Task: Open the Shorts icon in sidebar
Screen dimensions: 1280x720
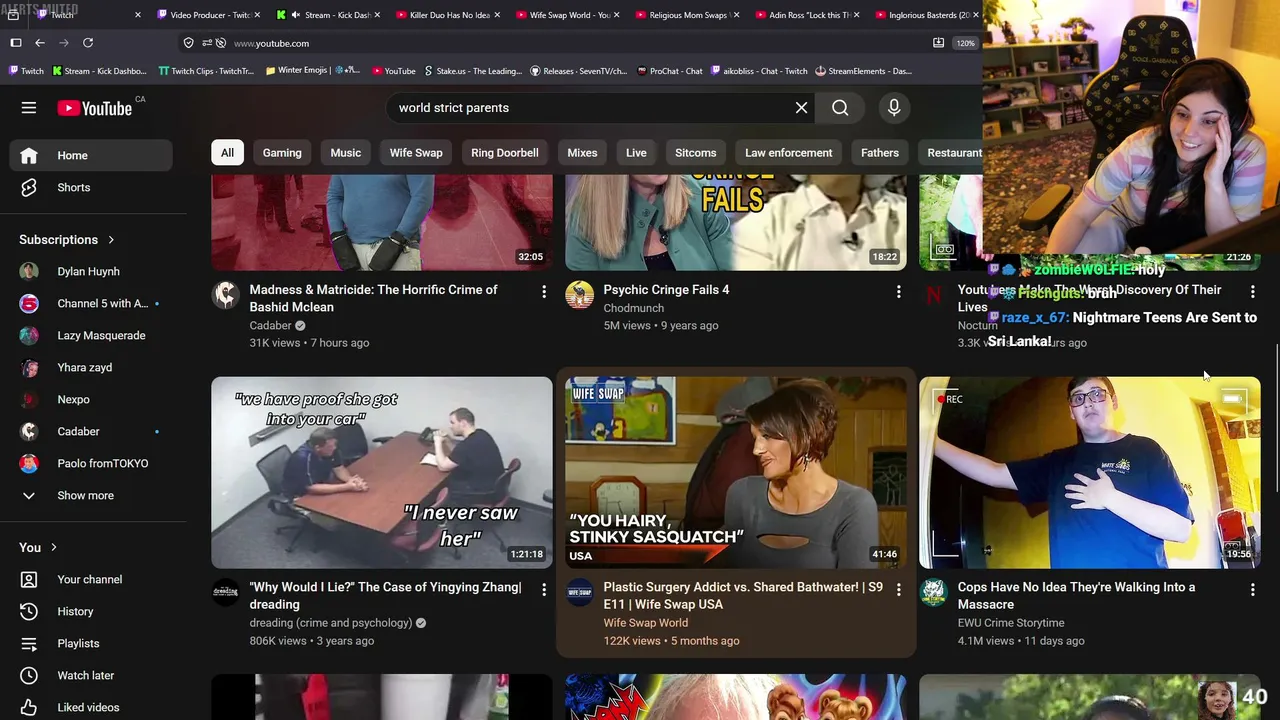Action: 29,187
